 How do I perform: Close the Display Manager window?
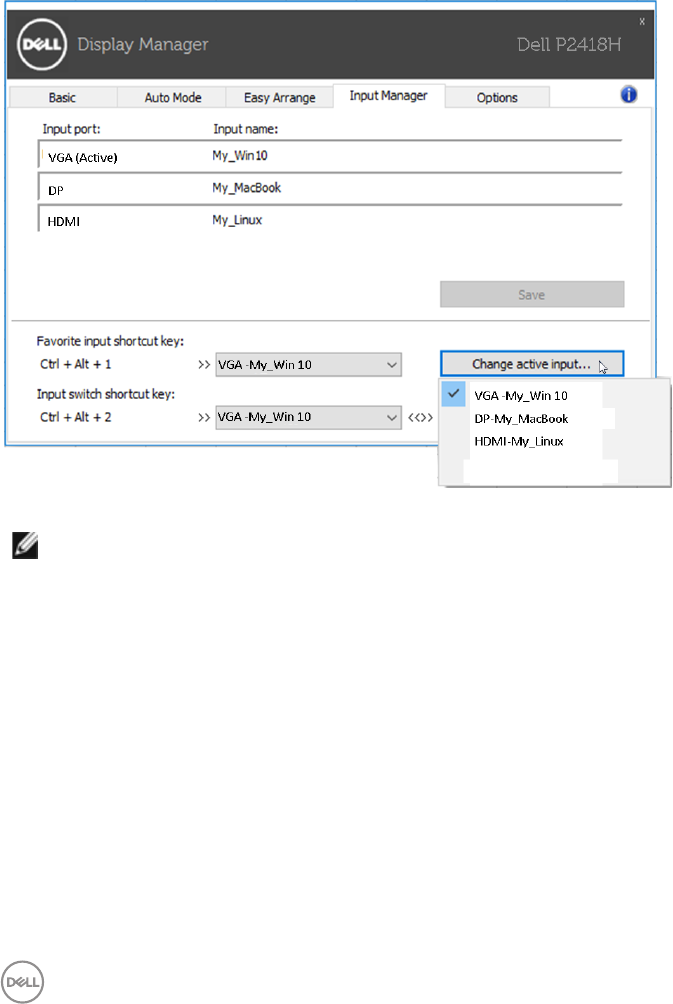coord(642,22)
